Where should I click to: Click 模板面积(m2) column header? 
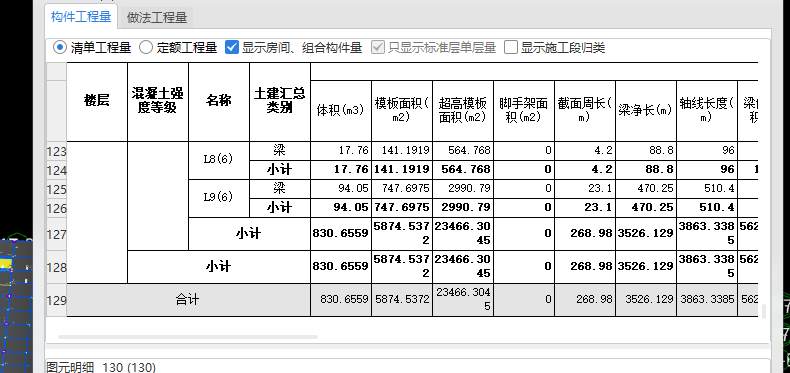[402, 111]
